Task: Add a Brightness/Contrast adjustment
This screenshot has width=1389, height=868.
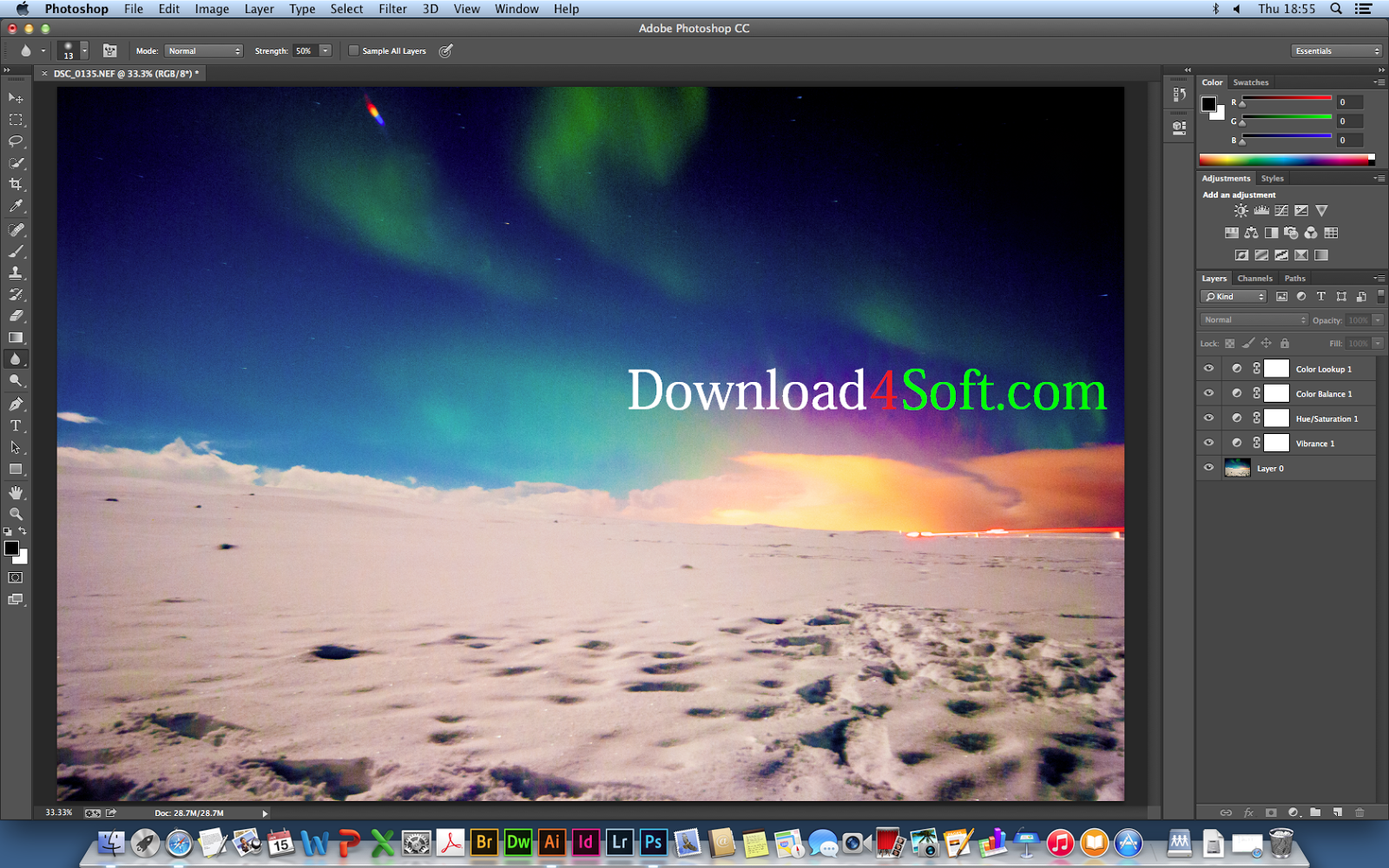Action: 1241,211
